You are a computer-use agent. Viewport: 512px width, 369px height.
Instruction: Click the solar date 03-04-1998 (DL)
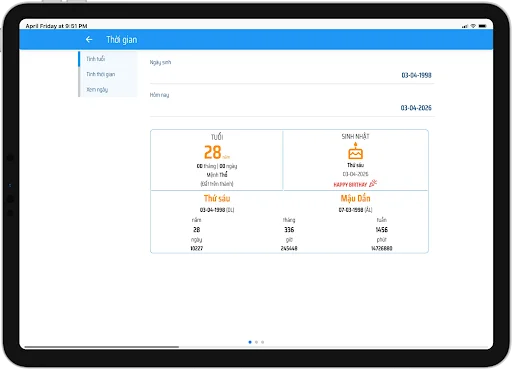click(217, 210)
